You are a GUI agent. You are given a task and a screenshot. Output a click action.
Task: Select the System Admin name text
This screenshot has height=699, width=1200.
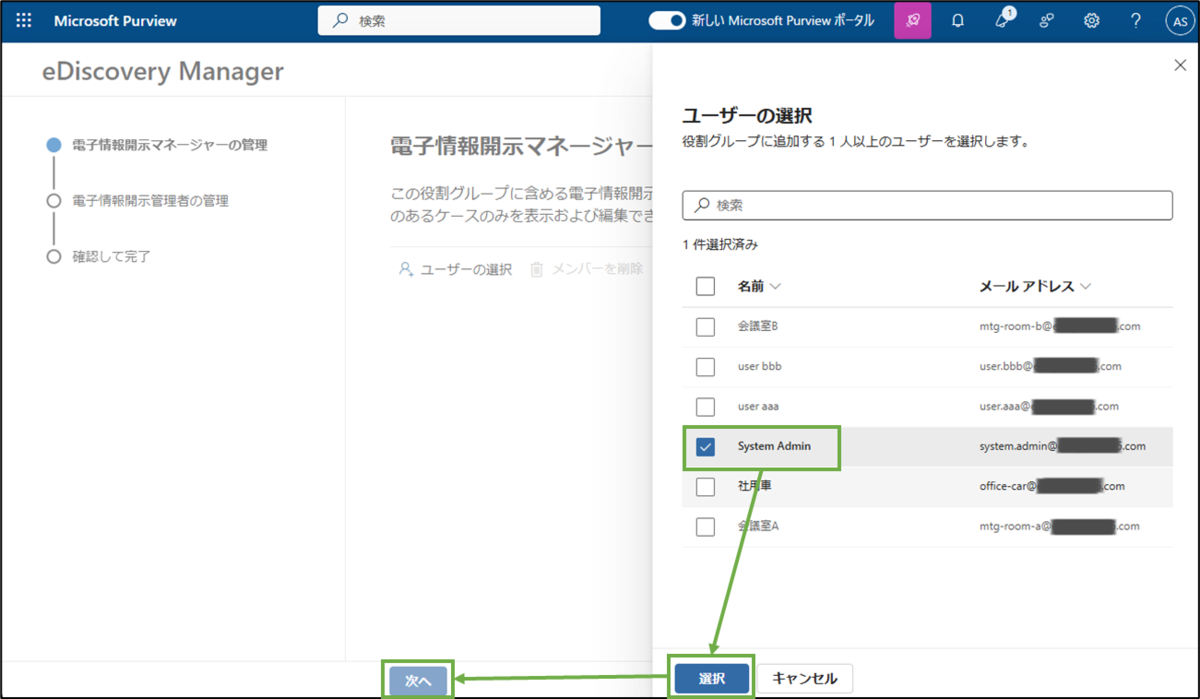click(774, 446)
